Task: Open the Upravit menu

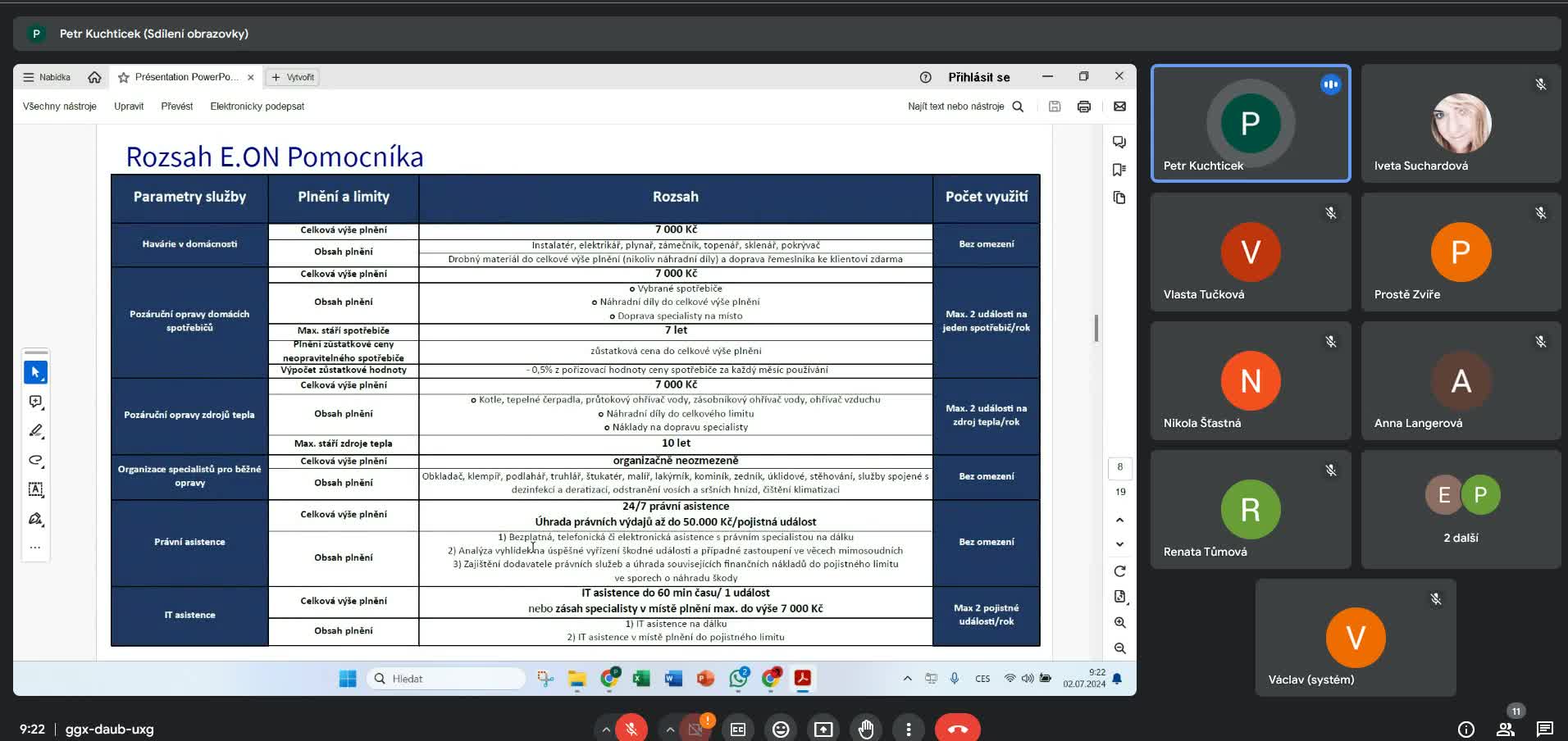Action: click(129, 107)
